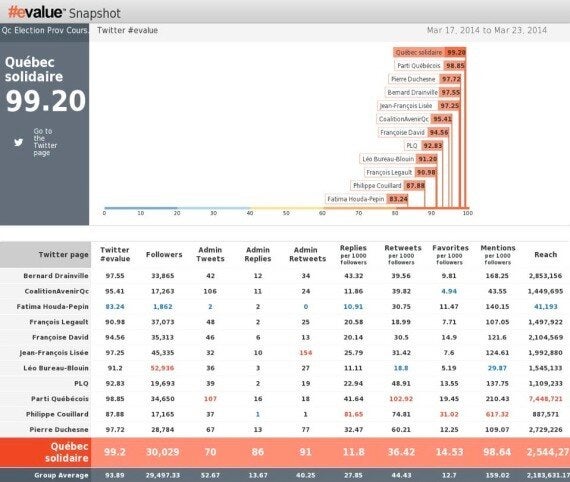Click the François Legault 90.98 chart label
The height and width of the screenshot is (482, 570).
click(x=400, y=172)
